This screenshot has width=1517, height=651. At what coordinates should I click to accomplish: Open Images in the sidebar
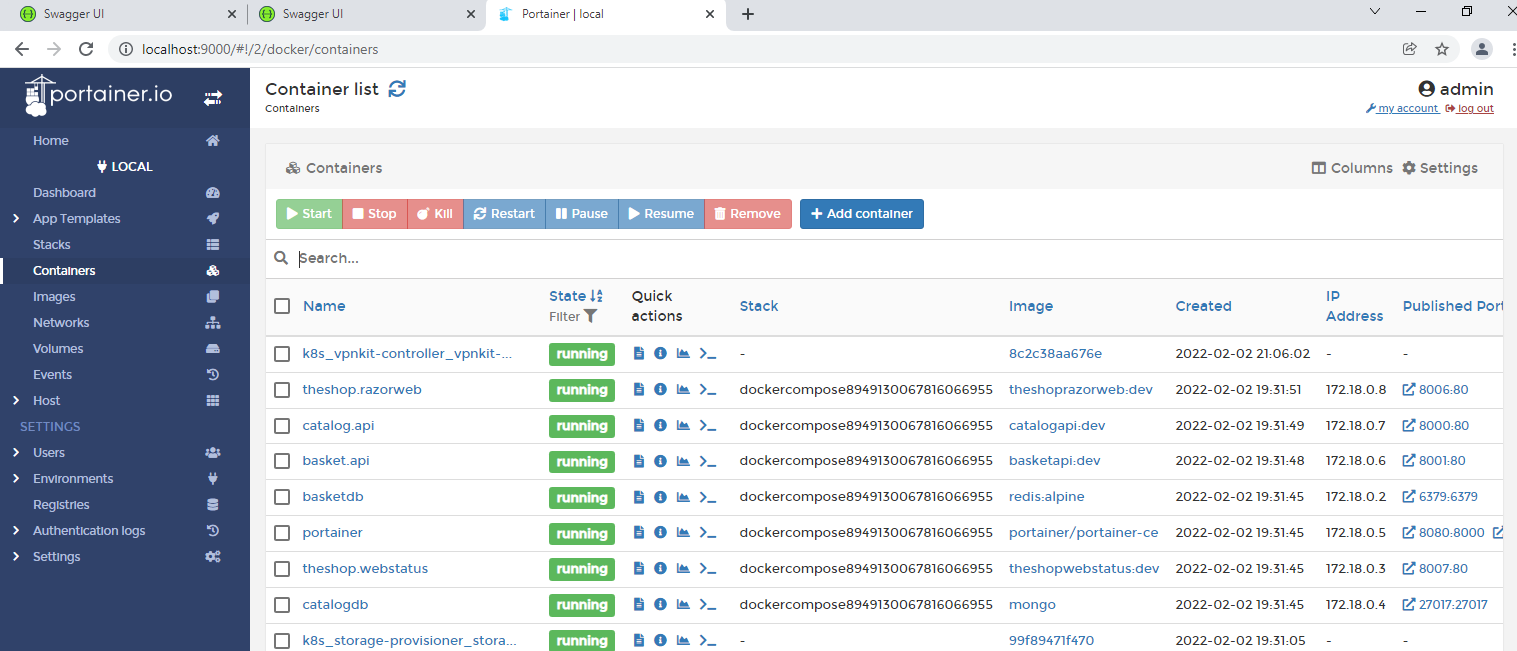[x=54, y=297]
